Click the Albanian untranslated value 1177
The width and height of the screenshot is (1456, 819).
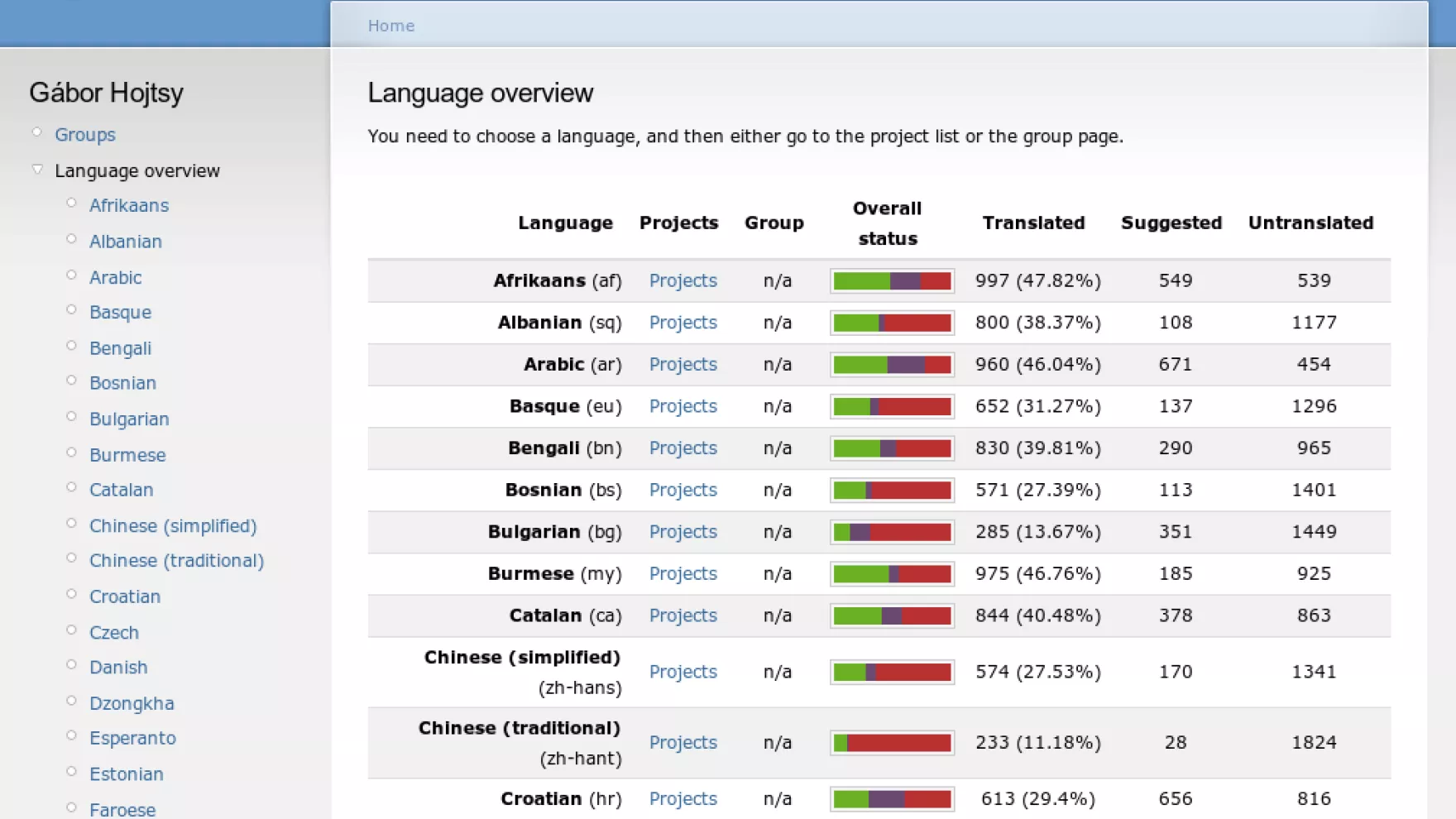pos(1315,323)
